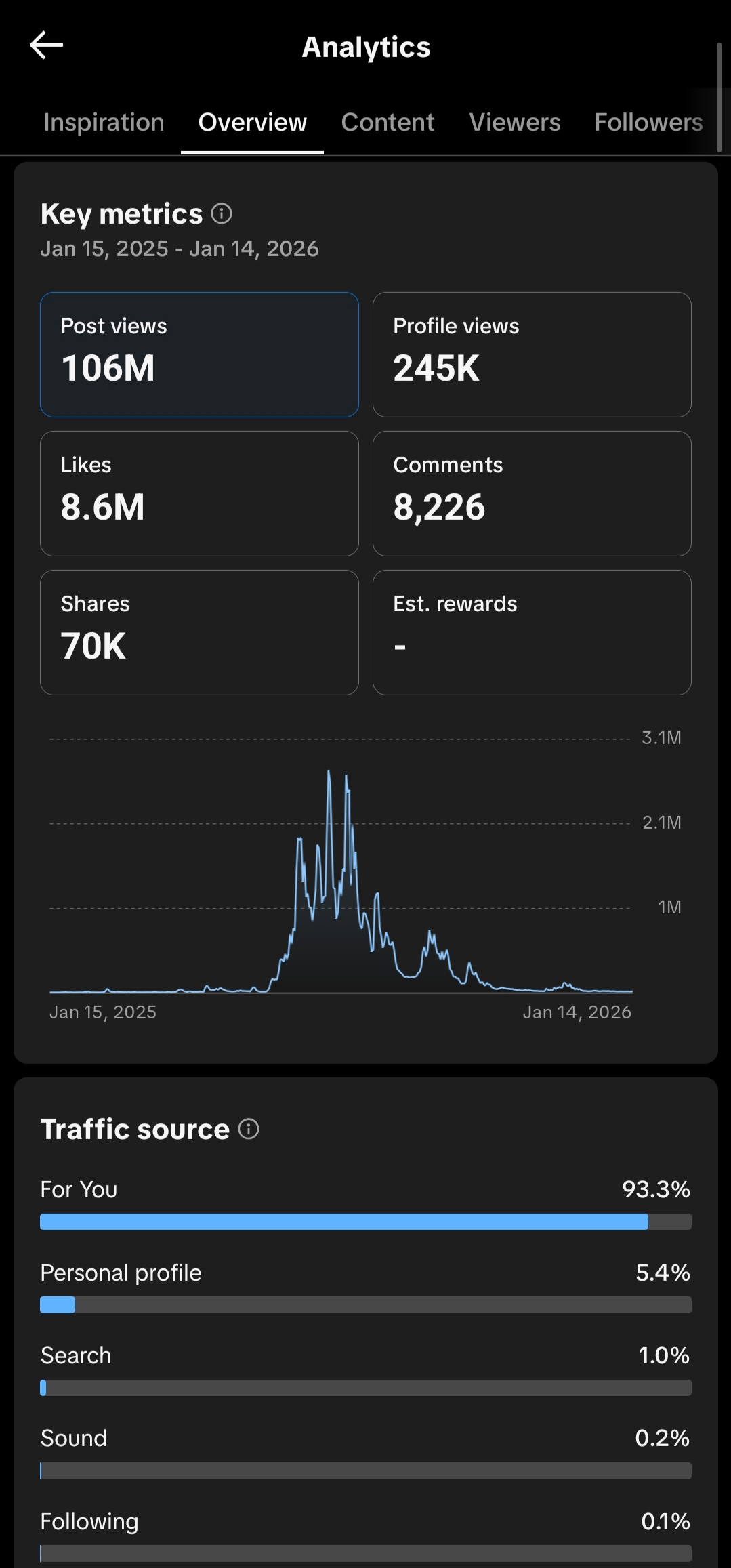Image resolution: width=731 pixels, height=1568 pixels.
Task: Select the Est. rewards metric card
Action: pos(532,632)
